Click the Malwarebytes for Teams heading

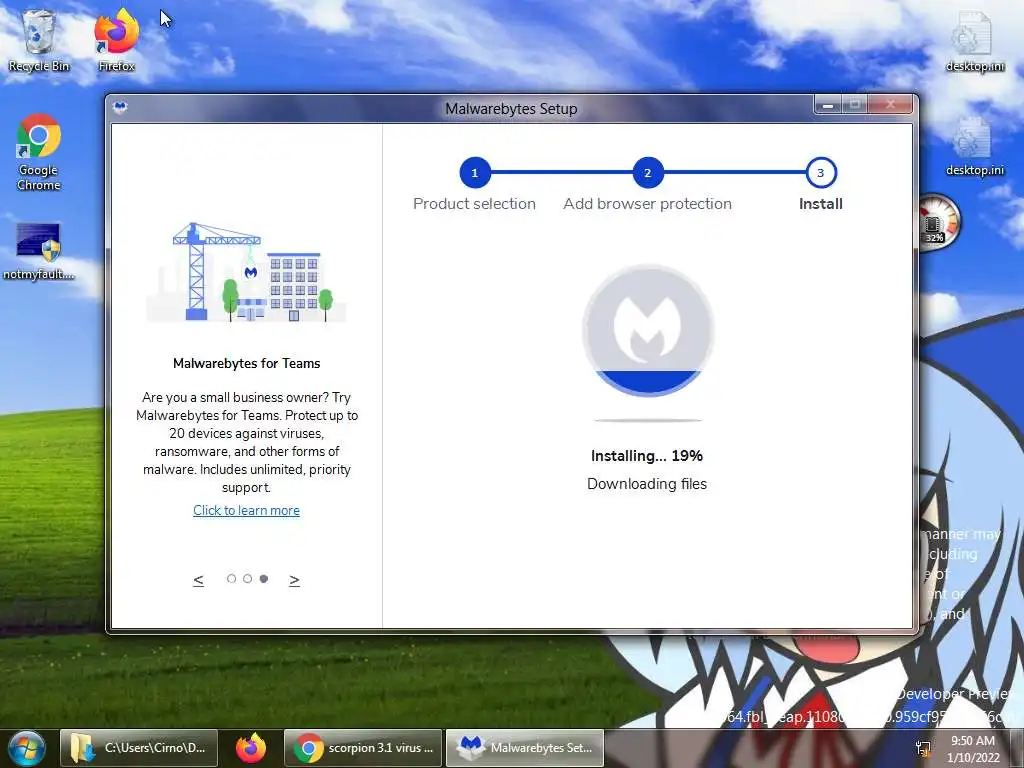click(x=246, y=364)
